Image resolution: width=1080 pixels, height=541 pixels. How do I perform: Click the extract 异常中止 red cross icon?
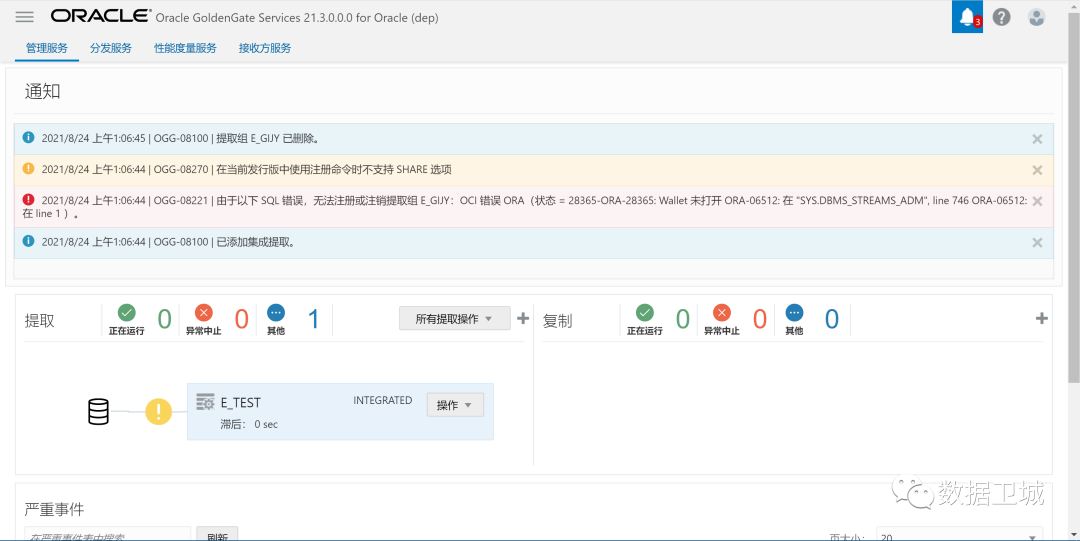click(x=204, y=314)
